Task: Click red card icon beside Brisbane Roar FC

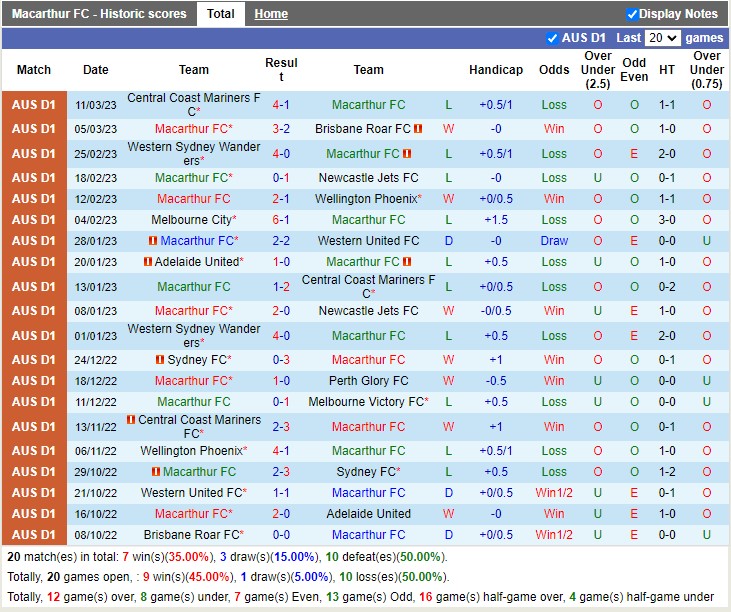Action: [419, 129]
